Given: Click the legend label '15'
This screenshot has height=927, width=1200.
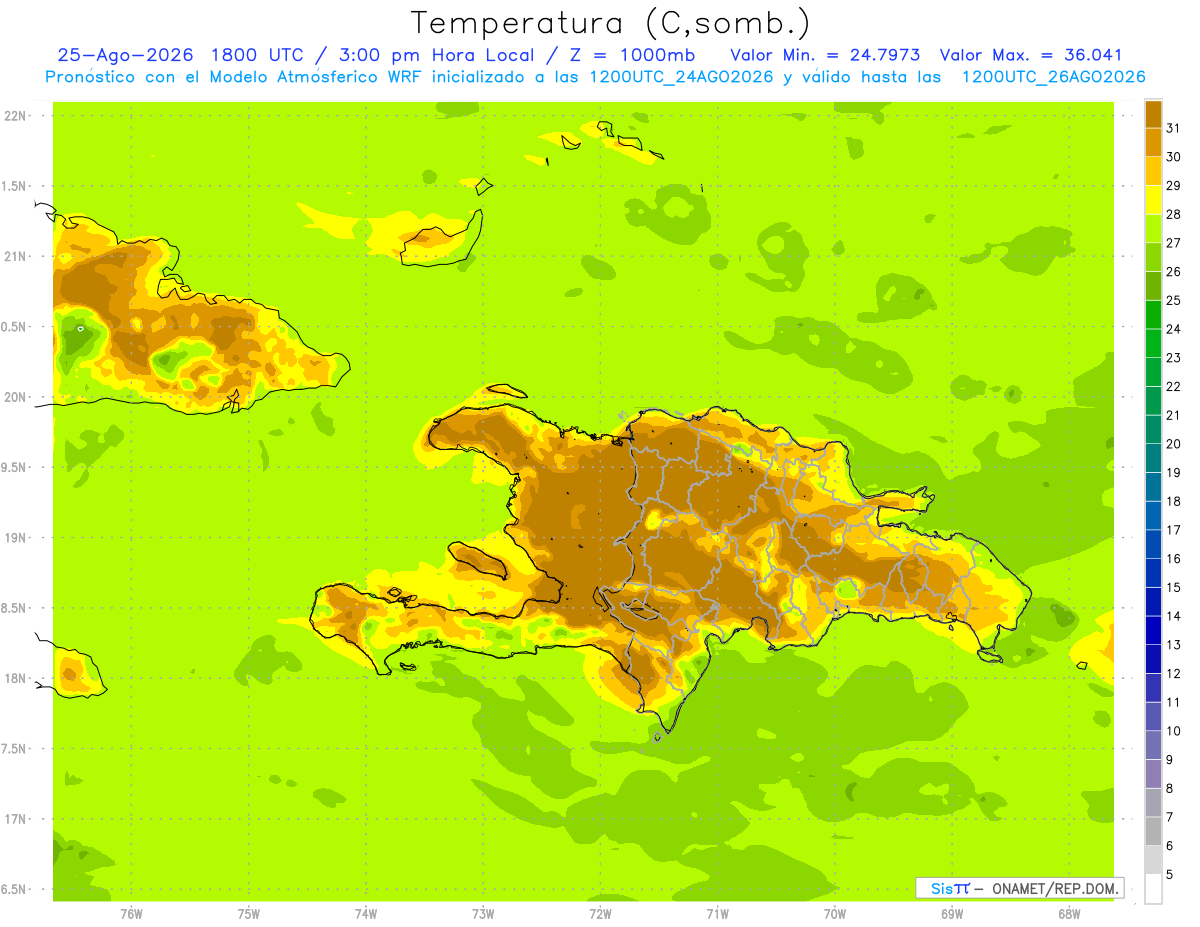Looking at the screenshot, I should pyautogui.click(x=1173, y=587).
